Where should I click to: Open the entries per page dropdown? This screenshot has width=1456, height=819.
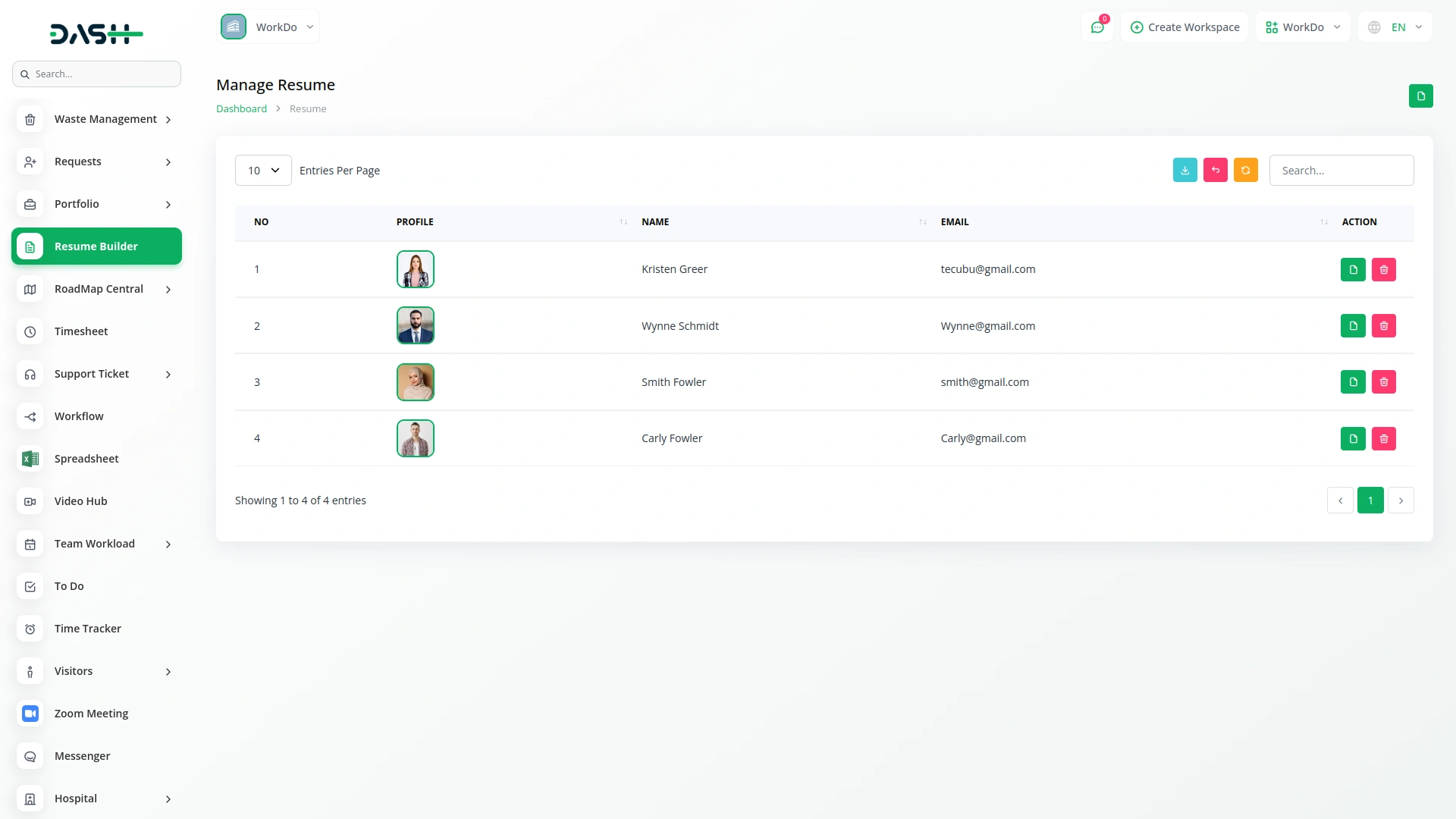point(262,170)
